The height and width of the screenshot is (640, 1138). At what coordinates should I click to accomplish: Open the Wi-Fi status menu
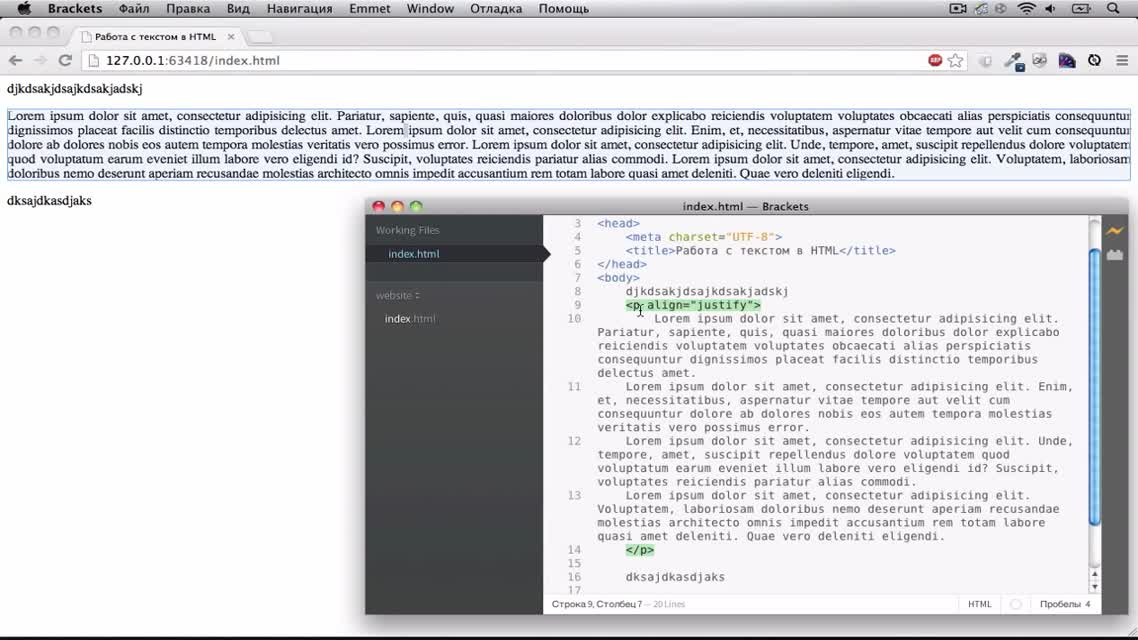coord(1026,9)
